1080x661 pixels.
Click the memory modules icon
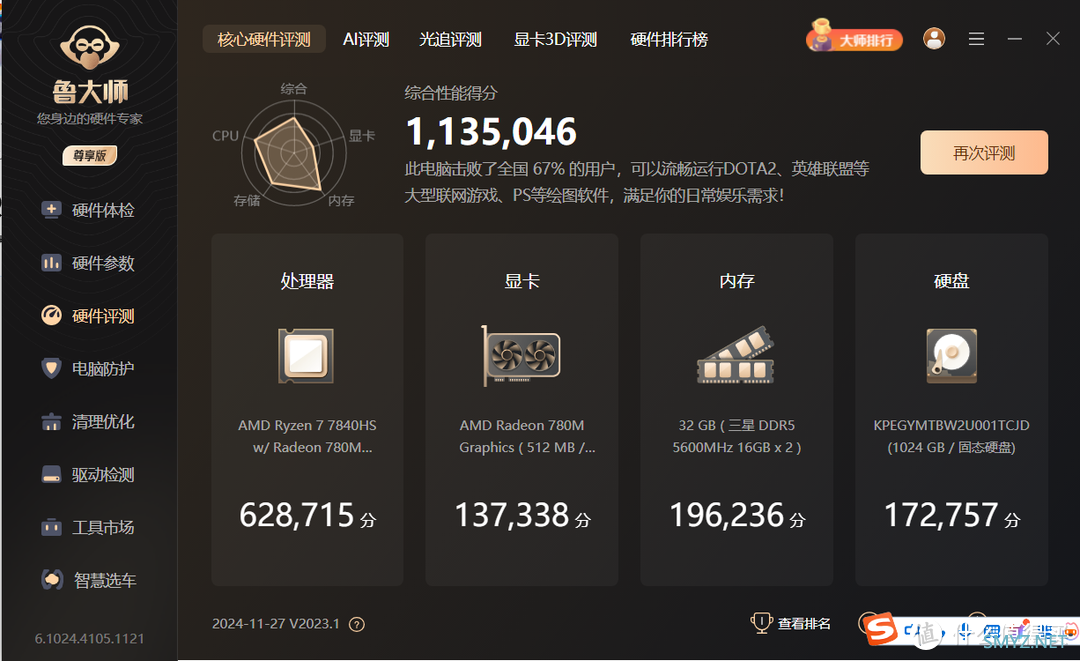[x=736, y=355]
